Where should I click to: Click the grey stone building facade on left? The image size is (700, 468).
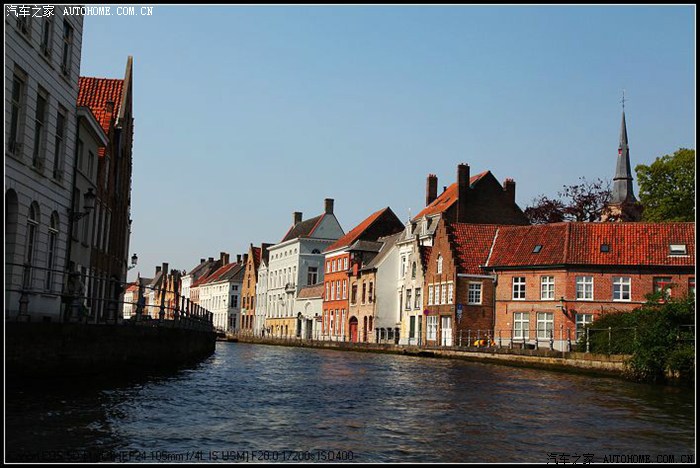click(x=40, y=170)
